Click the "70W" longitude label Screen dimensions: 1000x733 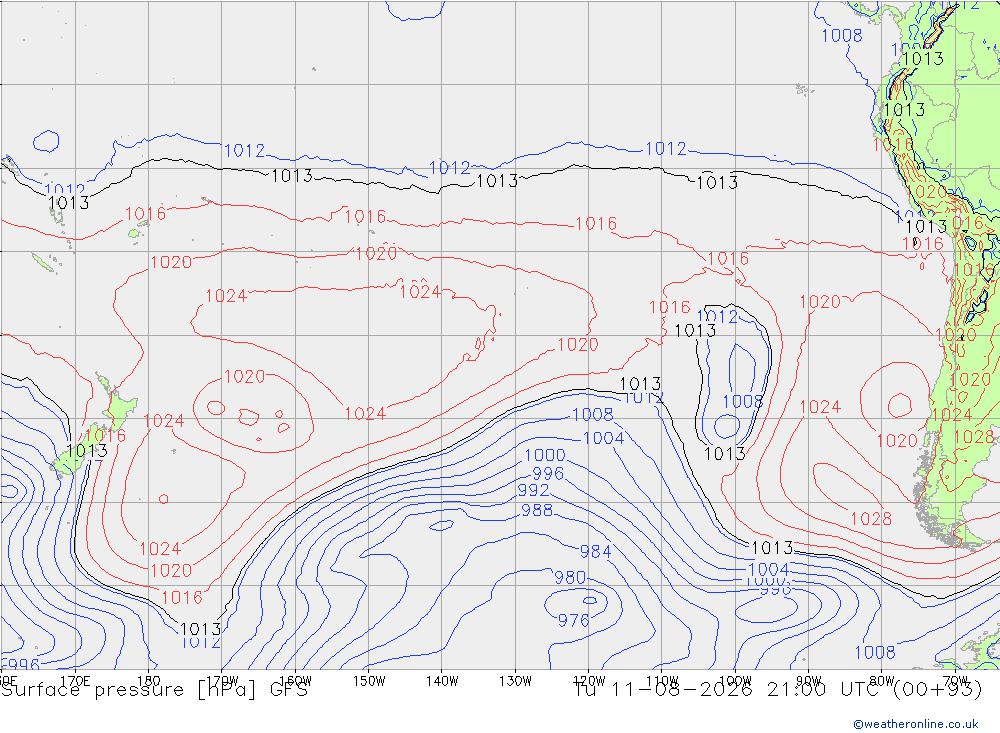tap(955, 681)
